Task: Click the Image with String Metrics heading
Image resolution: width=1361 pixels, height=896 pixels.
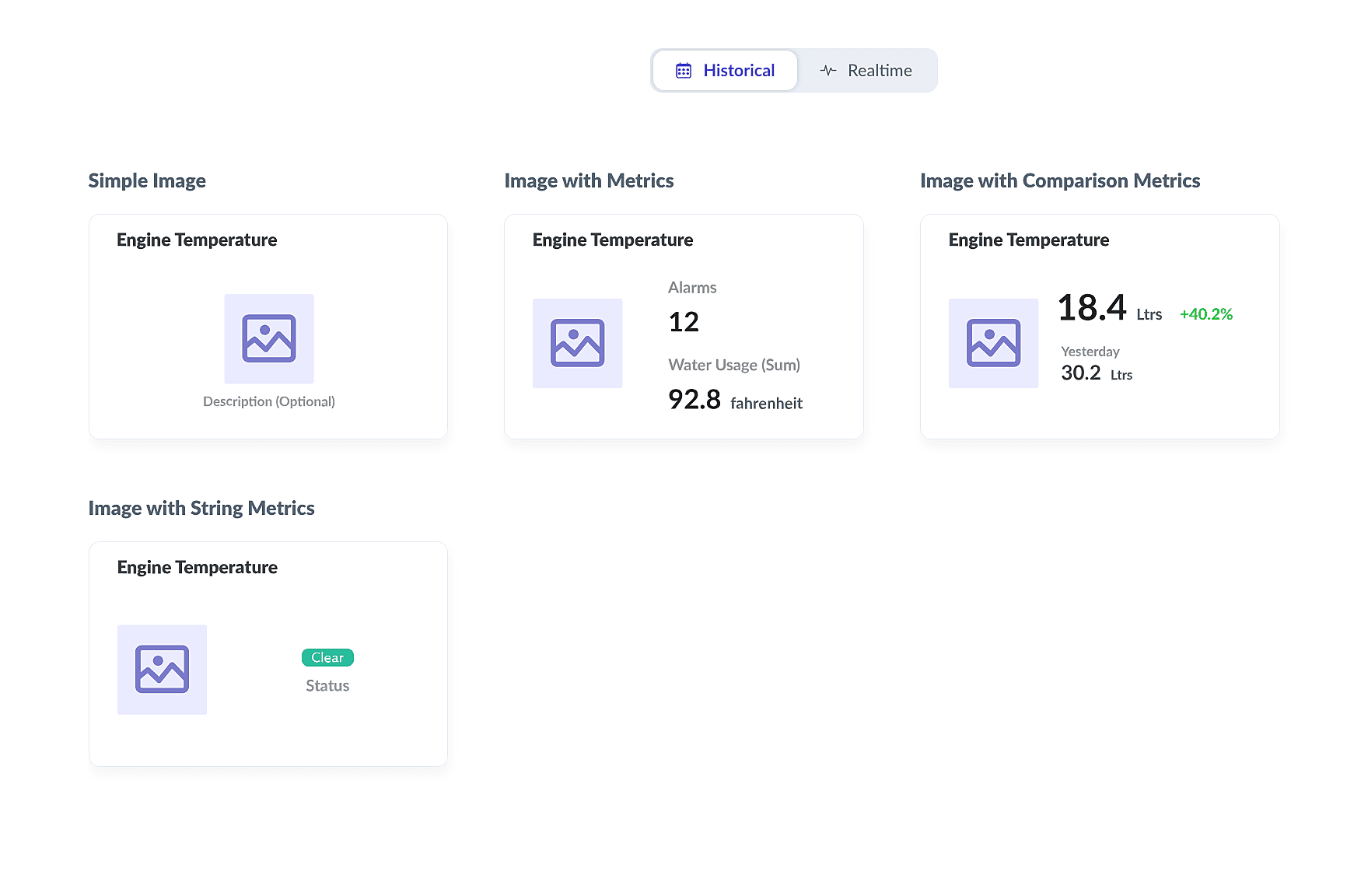Action: coord(201,508)
